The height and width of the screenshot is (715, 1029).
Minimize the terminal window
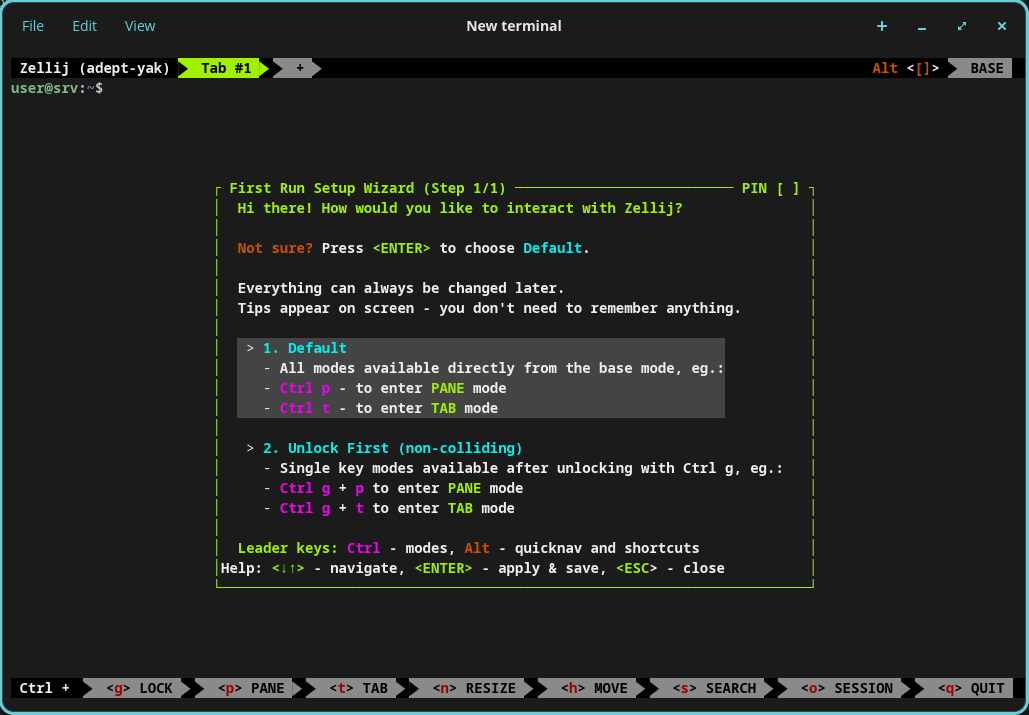pyautogui.click(x=922, y=26)
